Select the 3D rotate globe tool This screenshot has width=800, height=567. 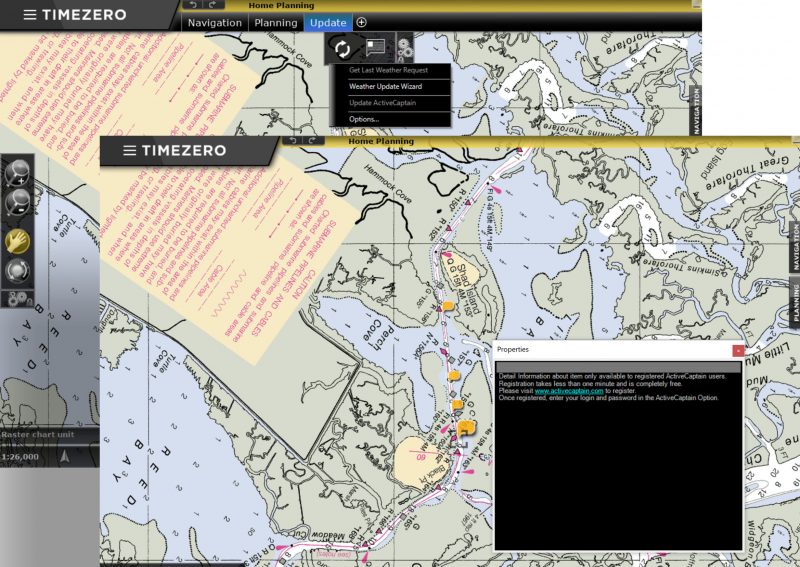click(17, 271)
